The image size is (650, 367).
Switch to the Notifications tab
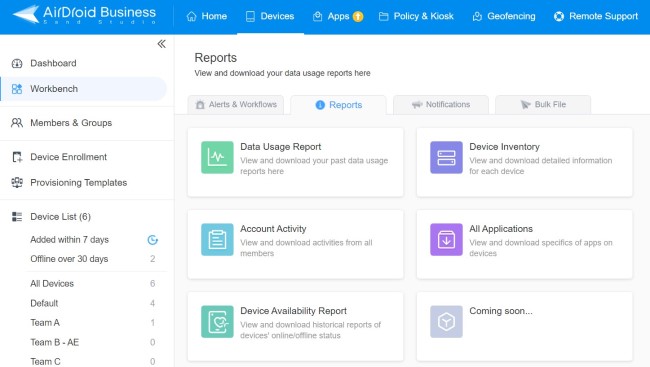click(441, 105)
